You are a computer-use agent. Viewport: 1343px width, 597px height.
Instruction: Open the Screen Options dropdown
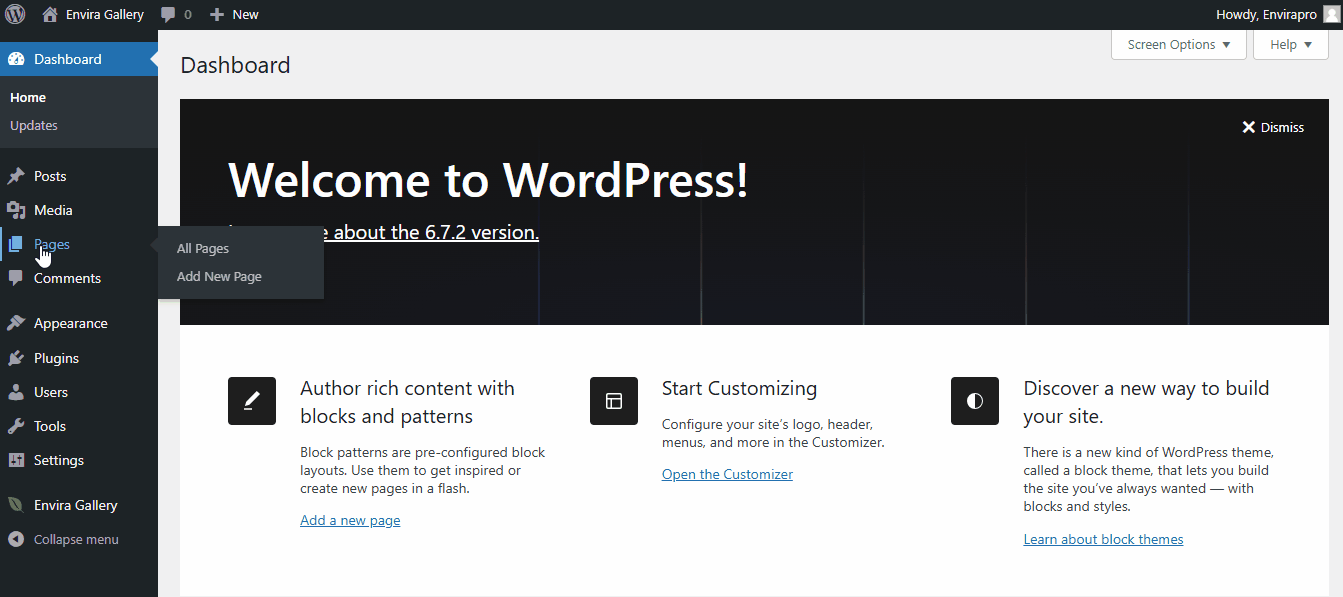pos(1178,44)
